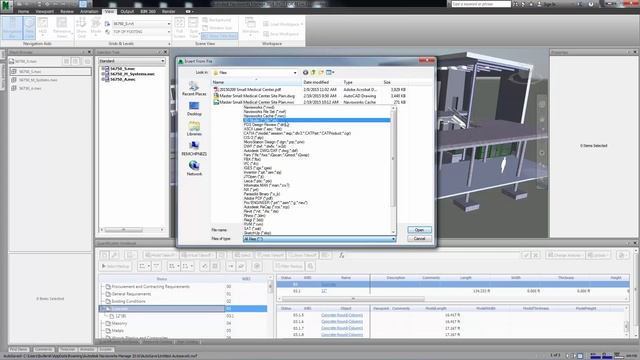
Task: Open Network in the dialog sidebar
Action: (194, 168)
